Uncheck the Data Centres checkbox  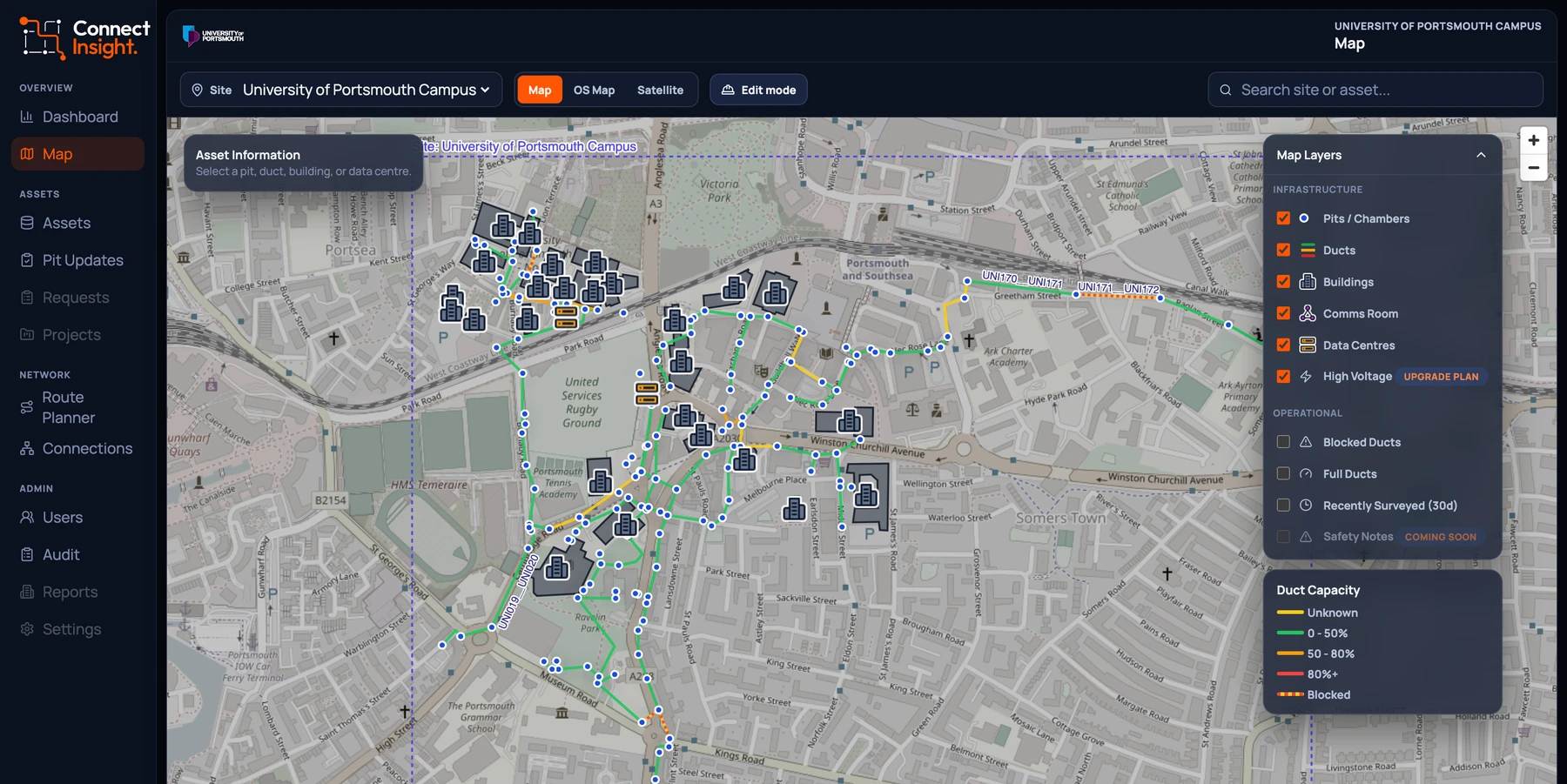click(x=1283, y=345)
